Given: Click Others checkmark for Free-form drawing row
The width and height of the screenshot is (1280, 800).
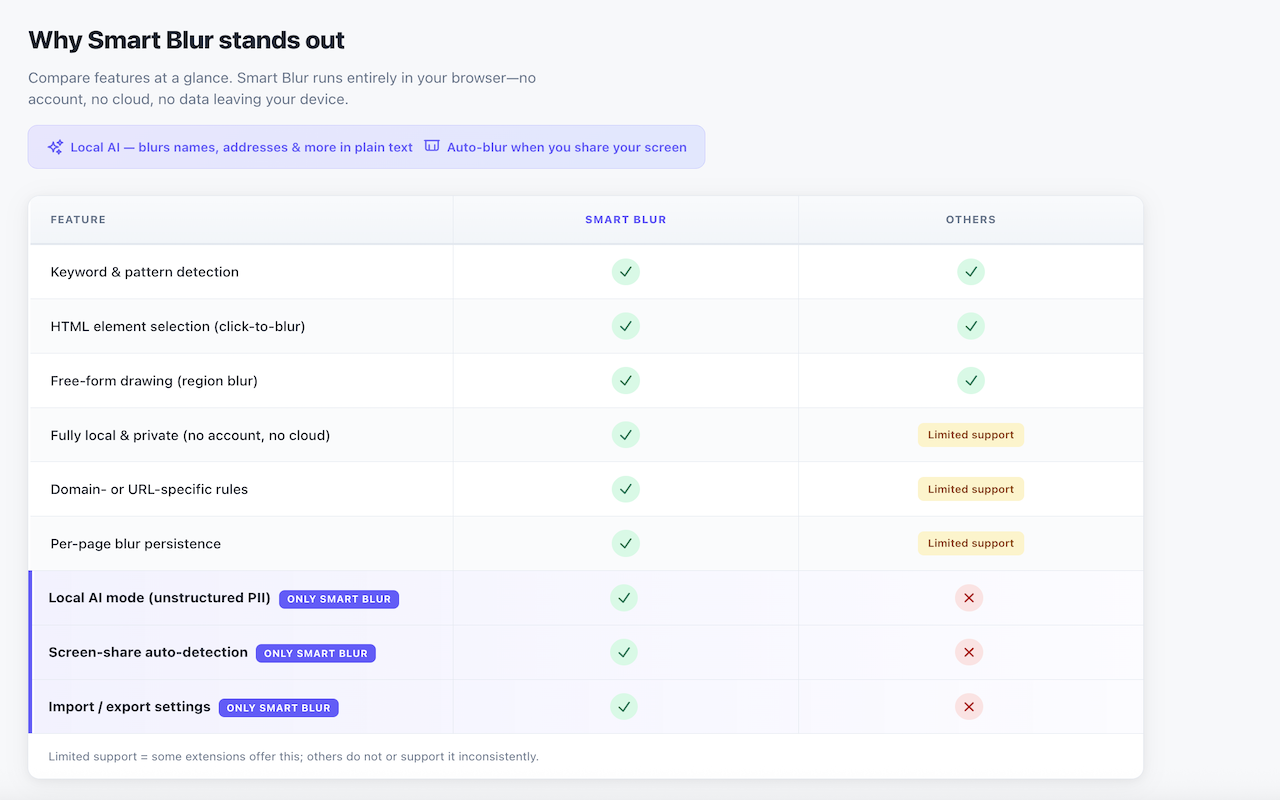Looking at the screenshot, I should coord(970,380).
